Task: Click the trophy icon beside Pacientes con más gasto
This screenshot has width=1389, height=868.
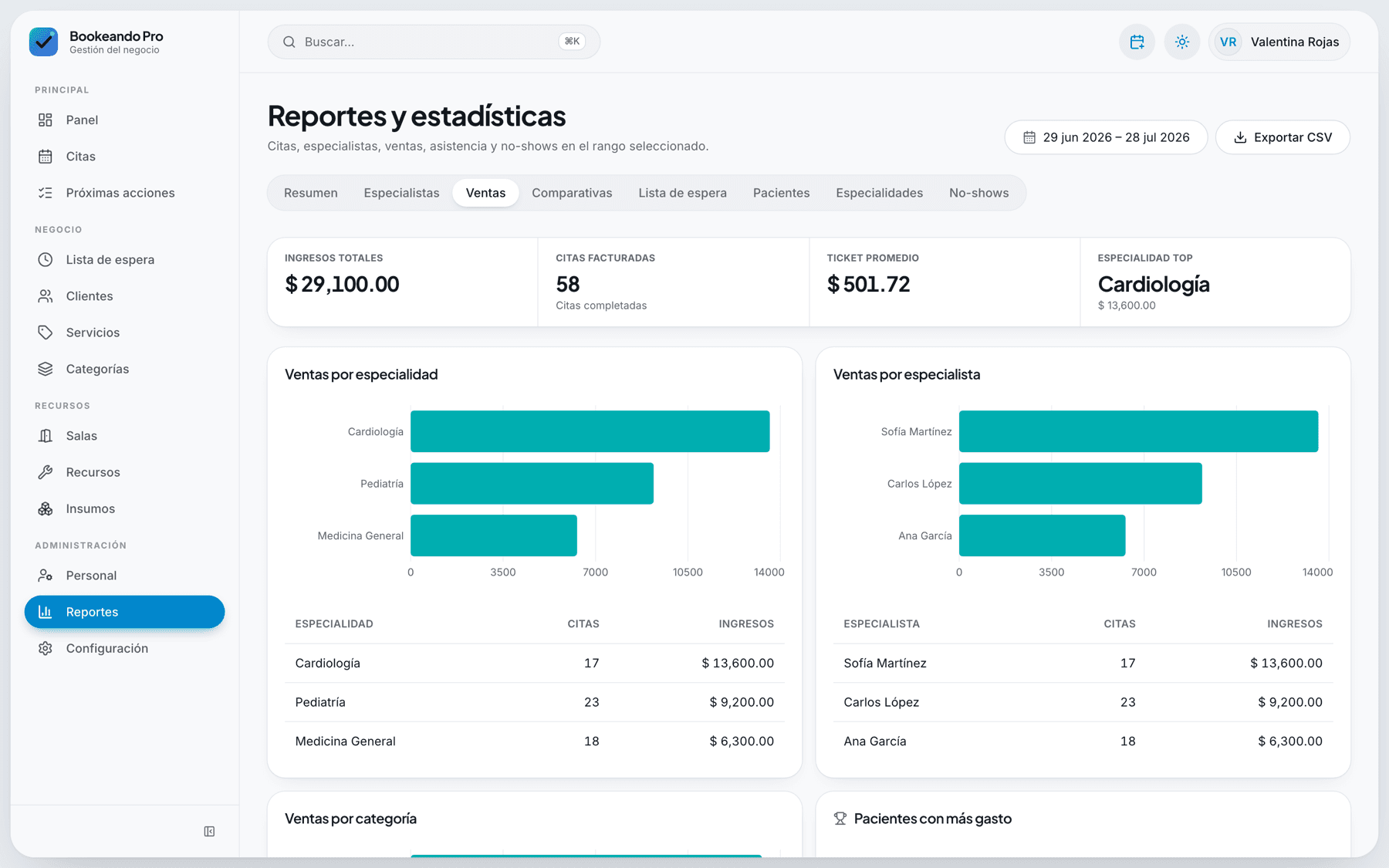Action: (x=840, y=819)
